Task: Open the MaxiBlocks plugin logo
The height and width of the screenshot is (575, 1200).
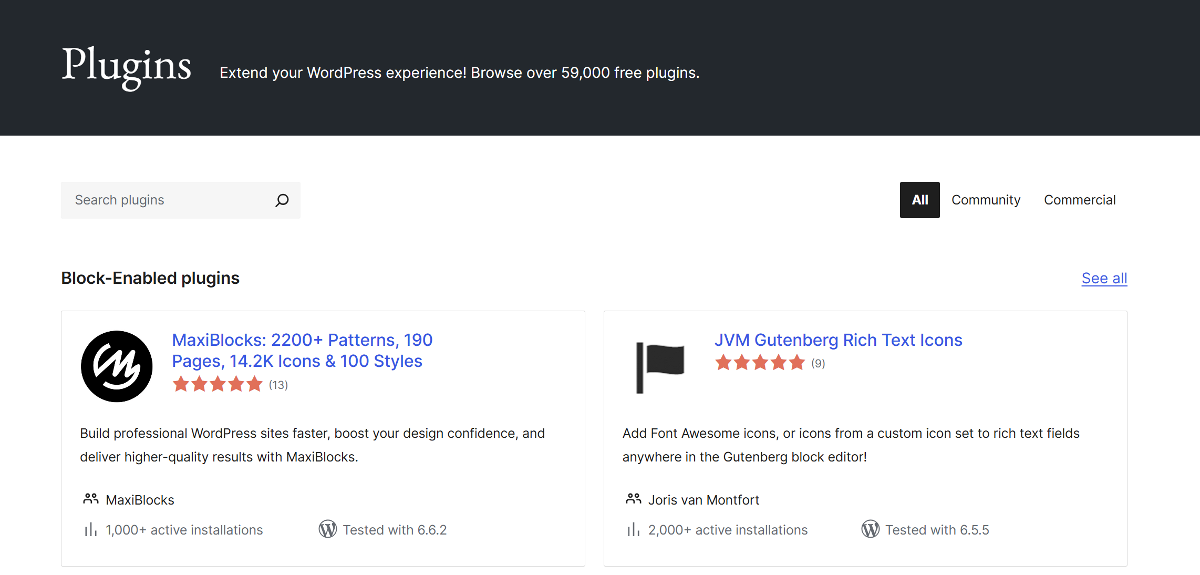Action: (x=117, y=367)
